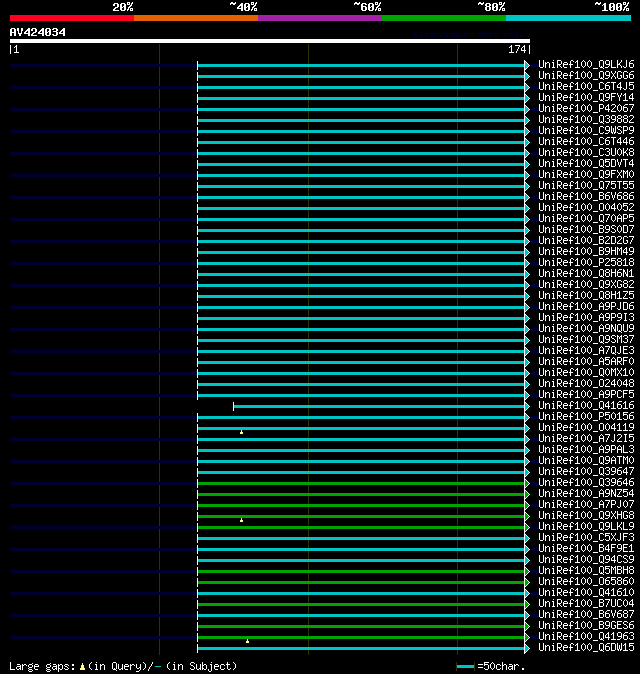Click the yellow gap marker in Q9XHG8 row
Image resolution: width=640 pixels, height=674 pixels.
coord(242,520)
